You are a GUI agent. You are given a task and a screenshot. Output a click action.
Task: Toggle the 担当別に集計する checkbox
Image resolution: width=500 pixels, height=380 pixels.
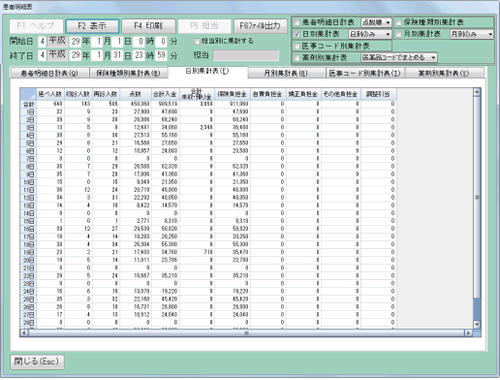click(197, 41)
